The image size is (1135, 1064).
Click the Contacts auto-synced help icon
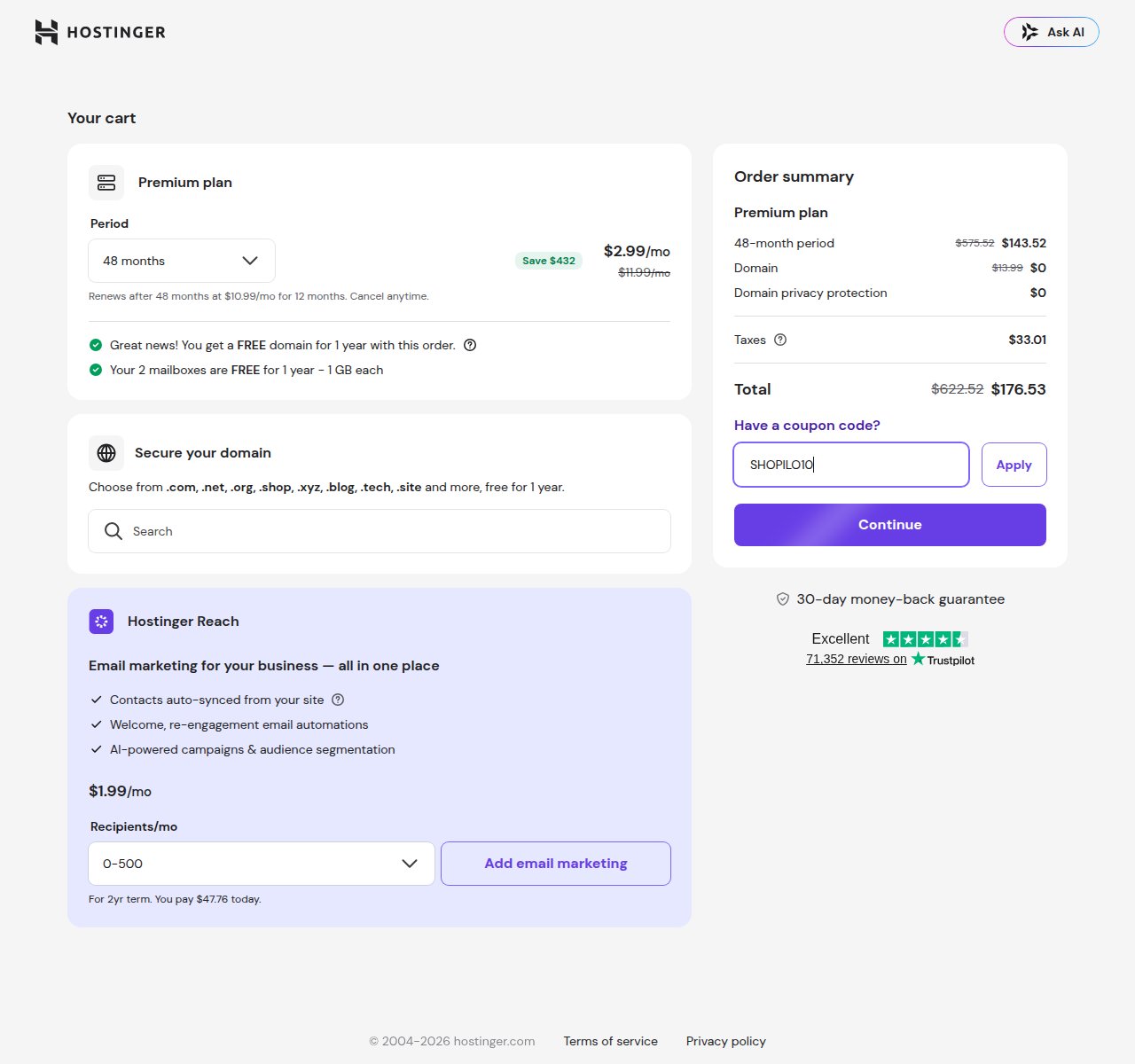pos(338,700)
